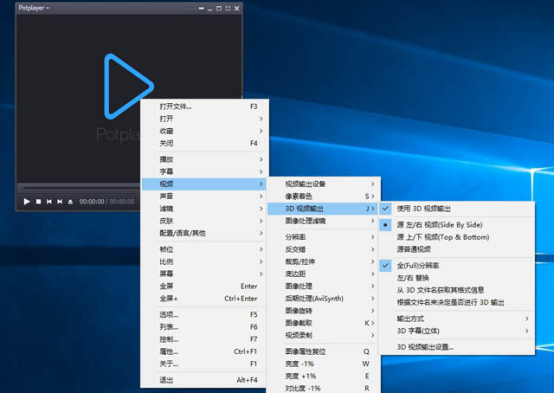Image resolution: width=554 pixels, height=393 pixels.
Task: Open '视频录制' recording submenu
Action: tap(323, 335)
